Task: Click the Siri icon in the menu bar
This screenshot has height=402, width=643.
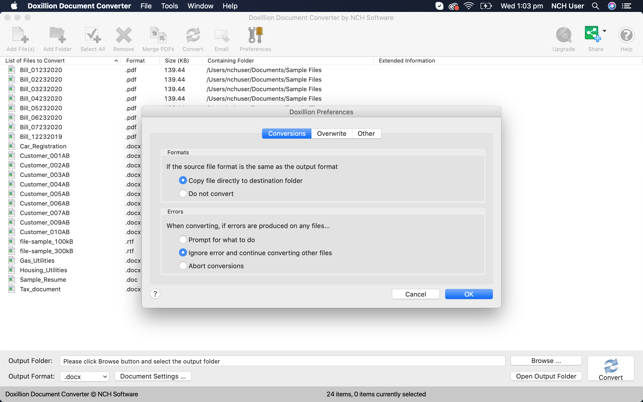Action: click(611, 6)
